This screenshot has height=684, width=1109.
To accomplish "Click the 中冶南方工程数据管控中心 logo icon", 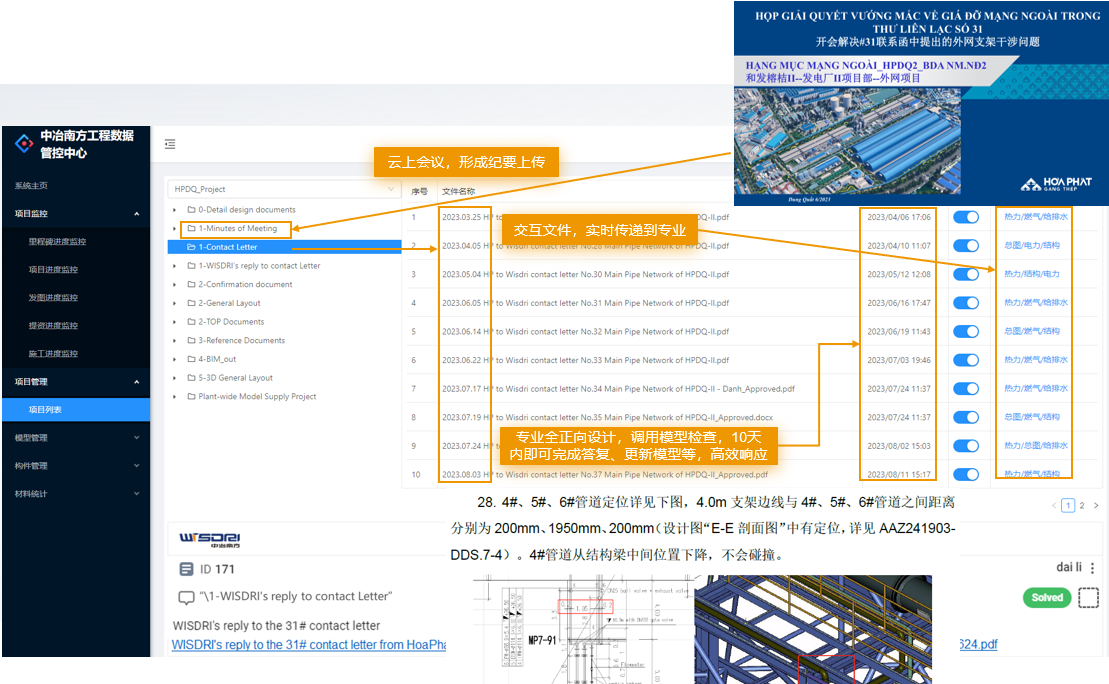I will pos(24,144).
